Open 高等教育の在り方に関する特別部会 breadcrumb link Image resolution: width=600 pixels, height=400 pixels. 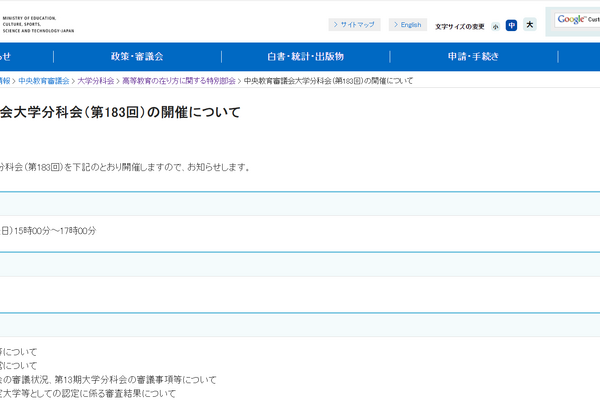point(178,80)
